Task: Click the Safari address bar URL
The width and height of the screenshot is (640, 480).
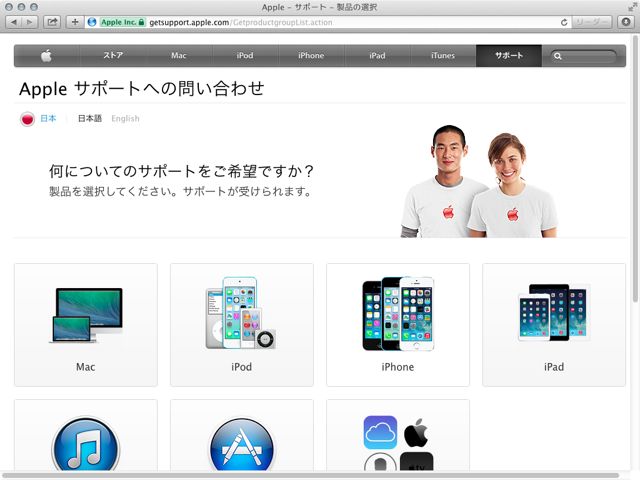Action: [x=241, y=22]
